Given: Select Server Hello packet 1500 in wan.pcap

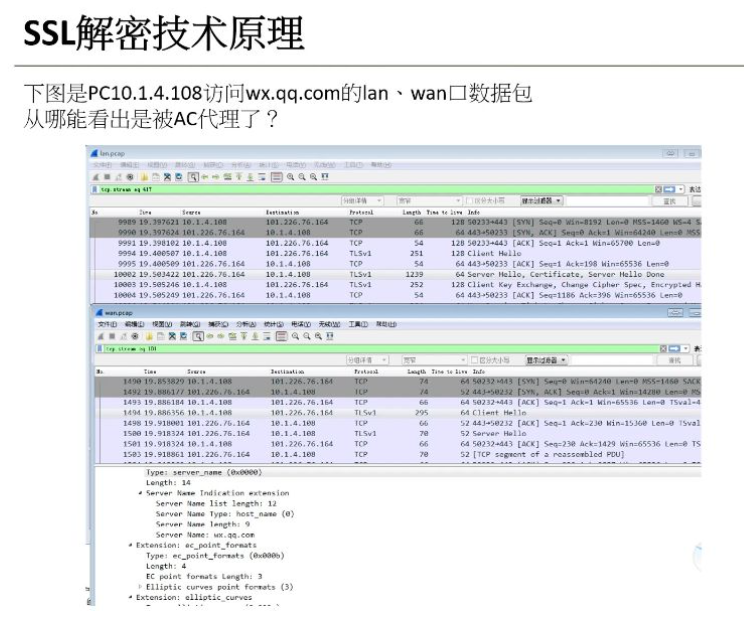Looking at the screenshot, I should point(399,433).
